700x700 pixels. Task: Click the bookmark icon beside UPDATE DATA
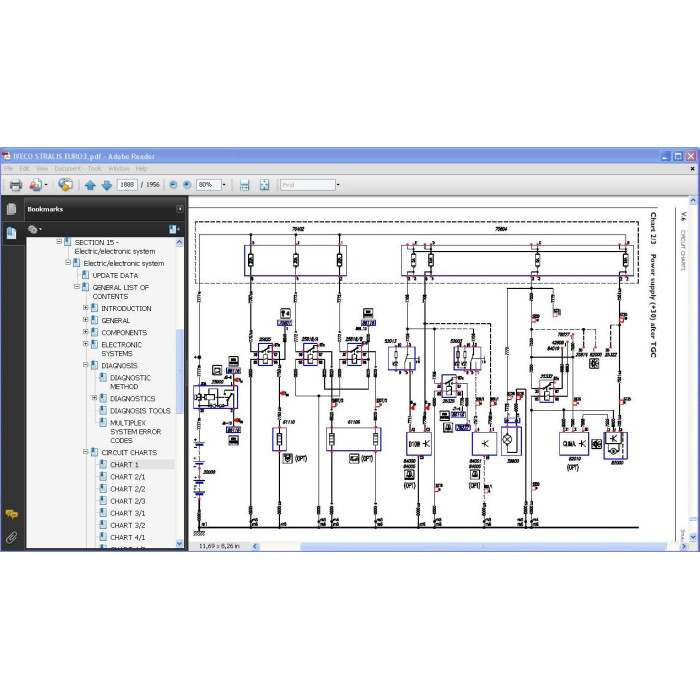coord(85,275)
